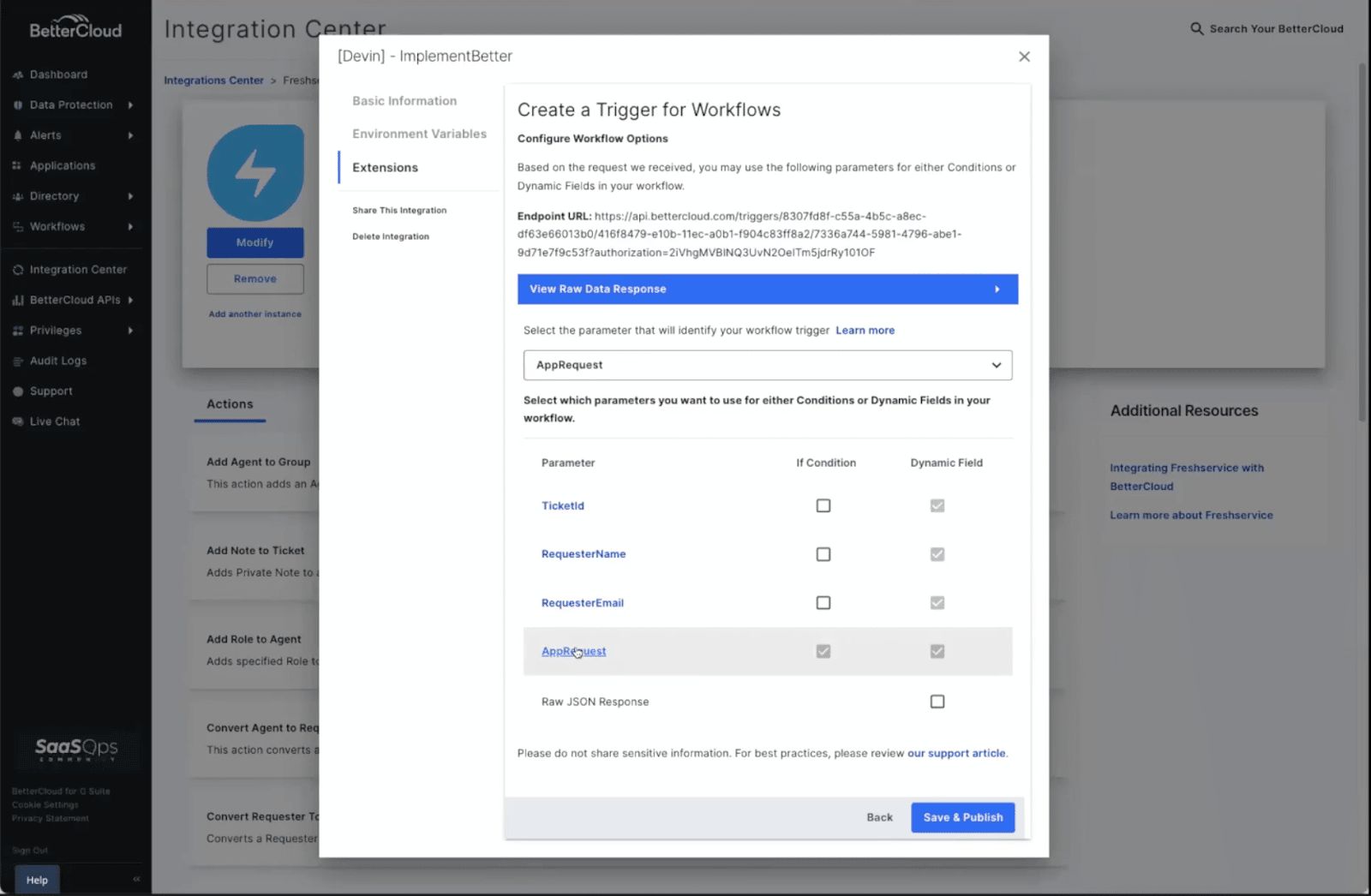Close the ImplementBetter dialog with X

click(x=1024, y=57)
